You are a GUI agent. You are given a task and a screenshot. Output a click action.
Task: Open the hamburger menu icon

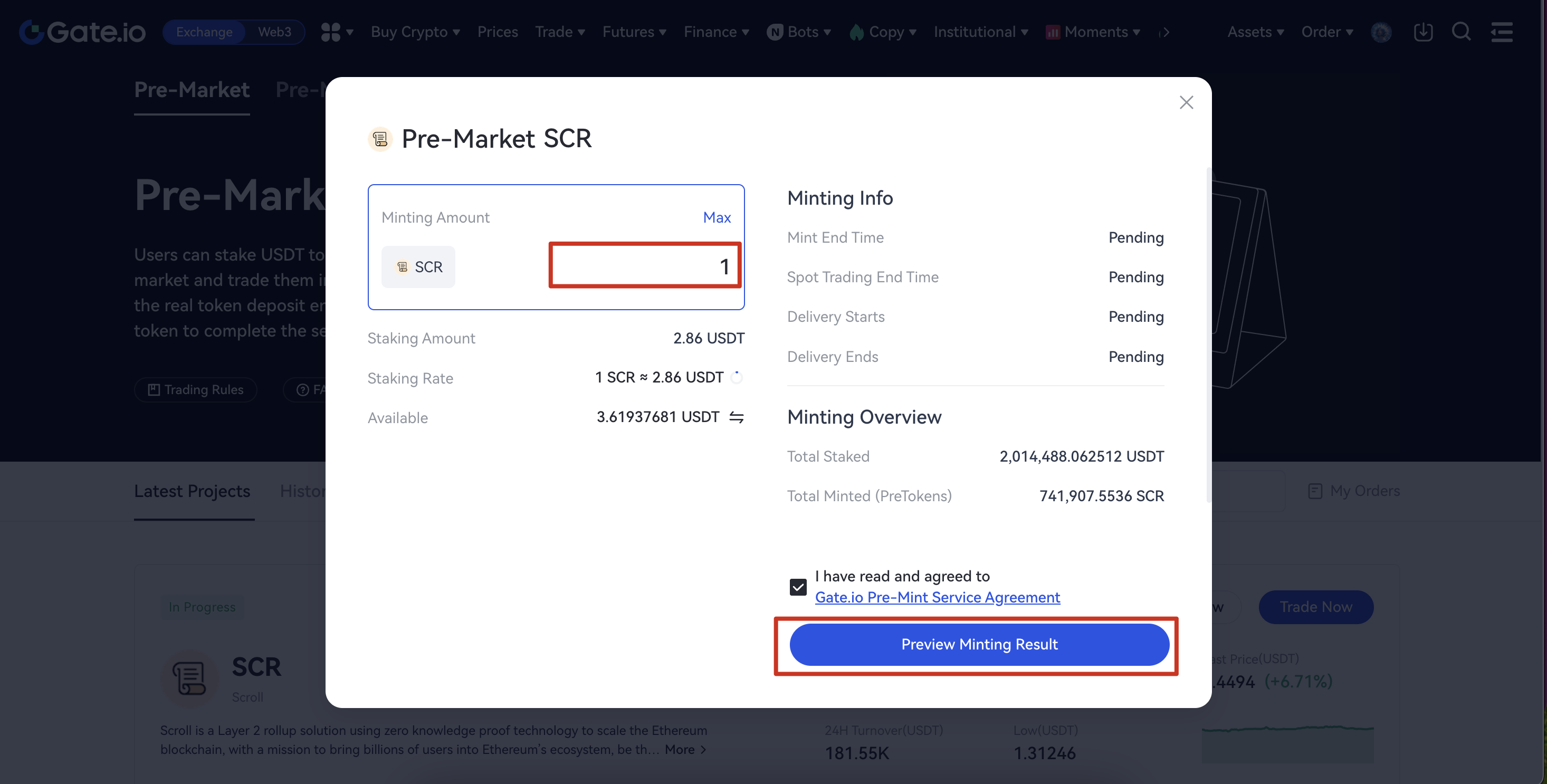(1501, 32)
